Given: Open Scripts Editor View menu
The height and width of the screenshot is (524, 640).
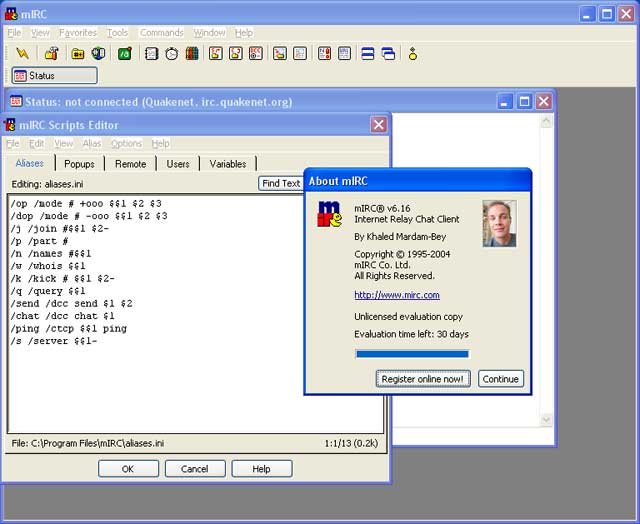Looking at the screenshot, I should [63, 144].
